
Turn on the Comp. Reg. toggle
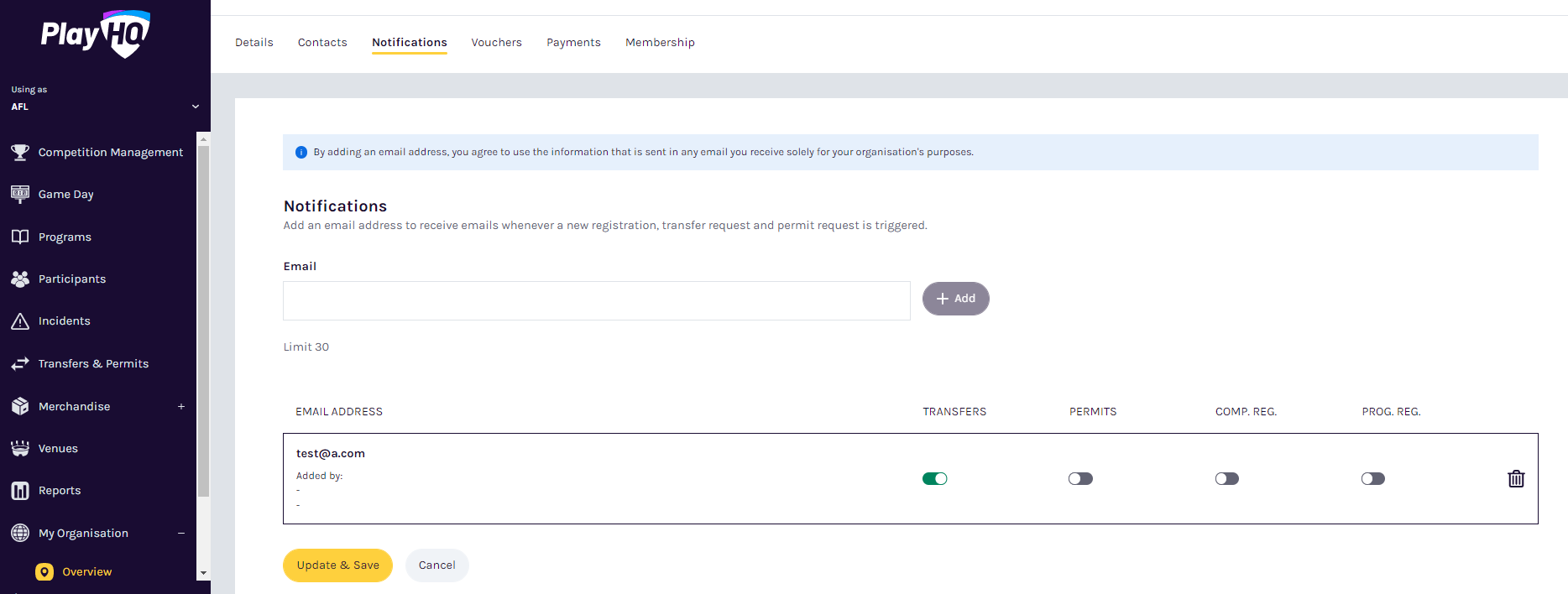1226,479
